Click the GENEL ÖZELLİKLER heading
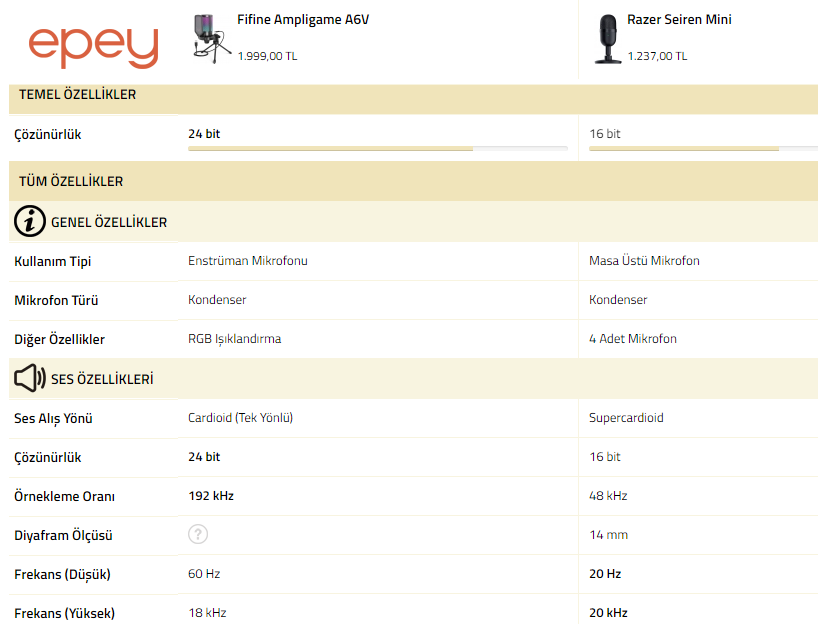Image resolution: width=818 pixels, height=624 pixels. click(109, 223)
